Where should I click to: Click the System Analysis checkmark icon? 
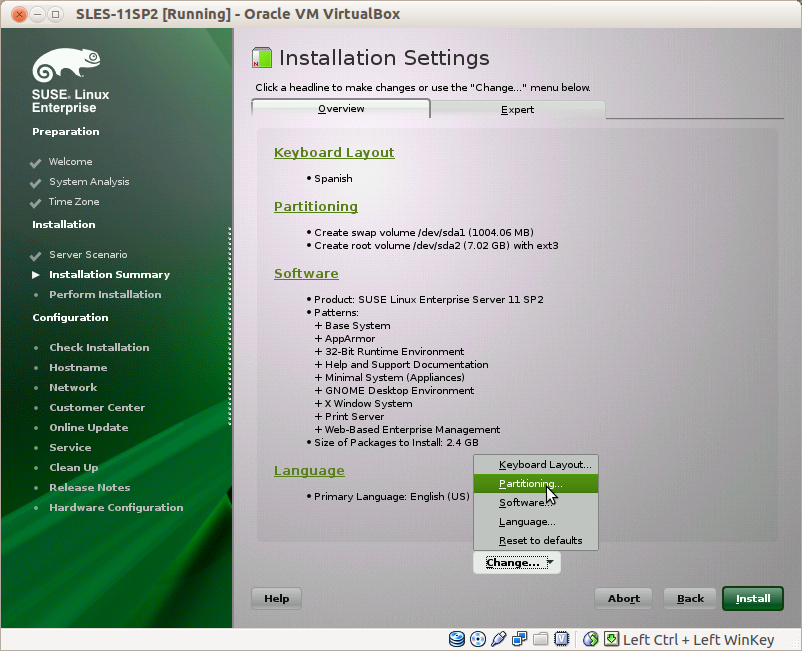[35, 183]
